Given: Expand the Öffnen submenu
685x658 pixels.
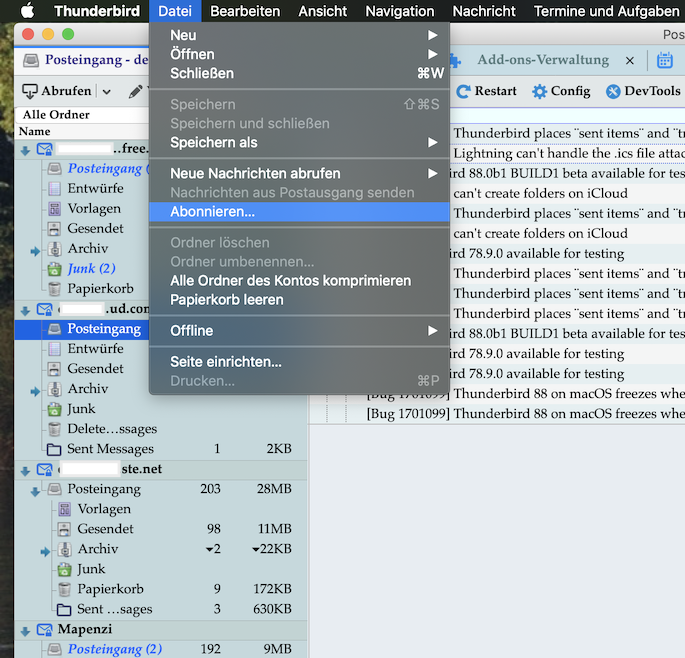Looking at the screenshot, I should [x=299, y=54].
